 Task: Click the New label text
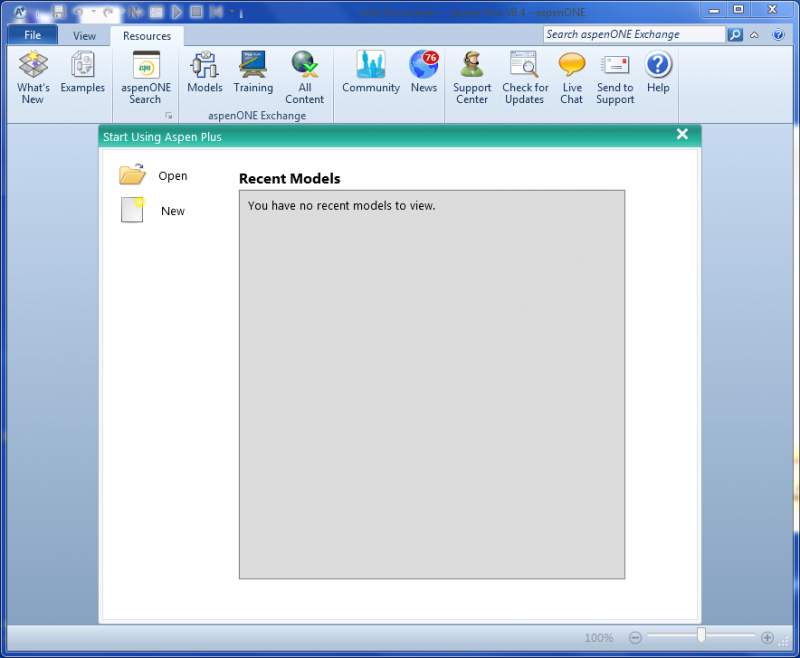click(x=173, y=211)
